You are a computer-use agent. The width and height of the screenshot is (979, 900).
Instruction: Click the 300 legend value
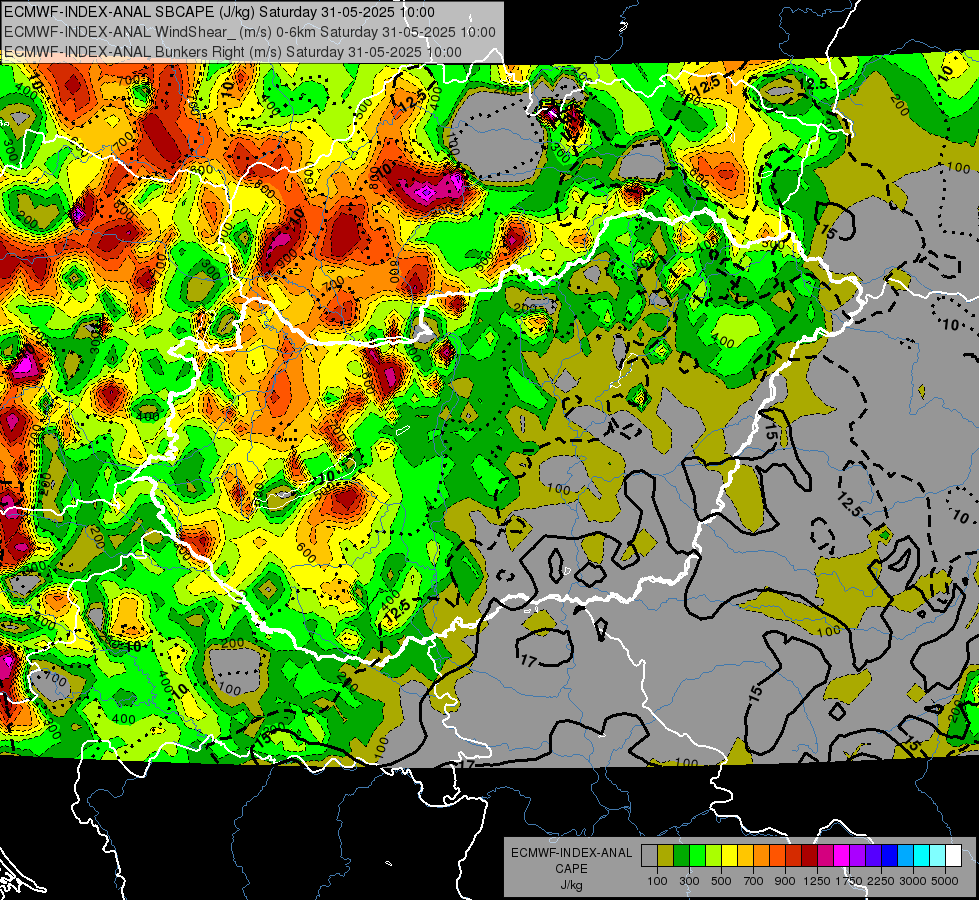[689, 881]
